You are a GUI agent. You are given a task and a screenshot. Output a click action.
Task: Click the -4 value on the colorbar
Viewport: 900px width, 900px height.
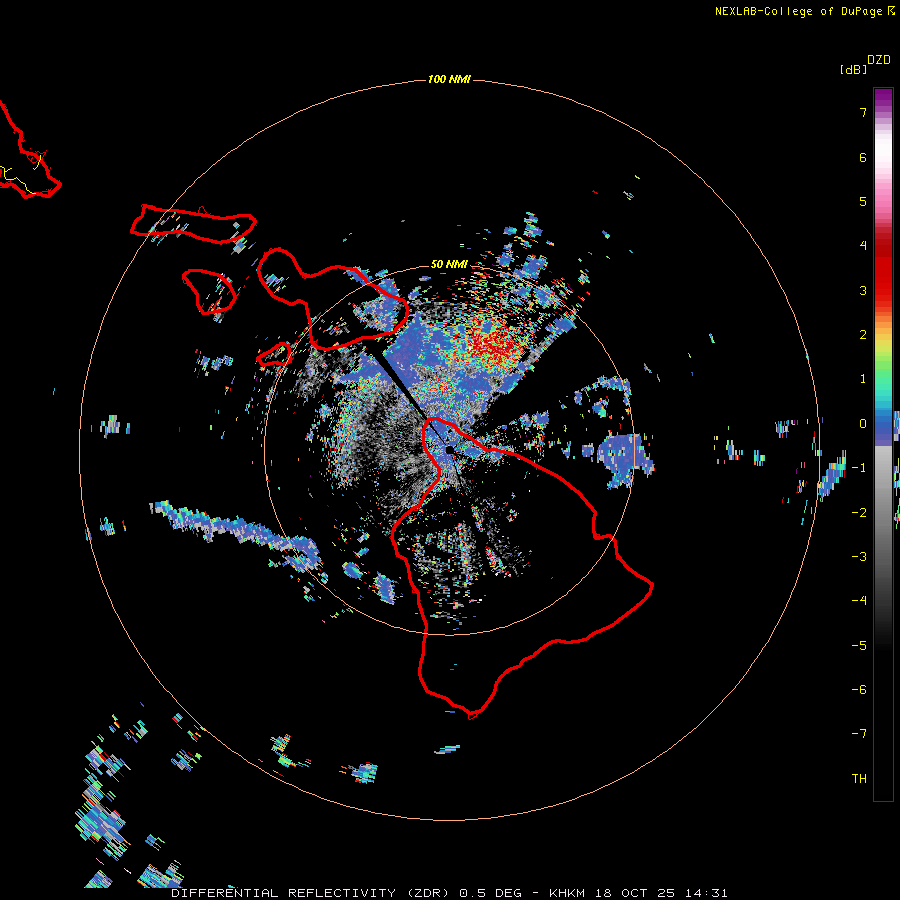tap(859, 601)
